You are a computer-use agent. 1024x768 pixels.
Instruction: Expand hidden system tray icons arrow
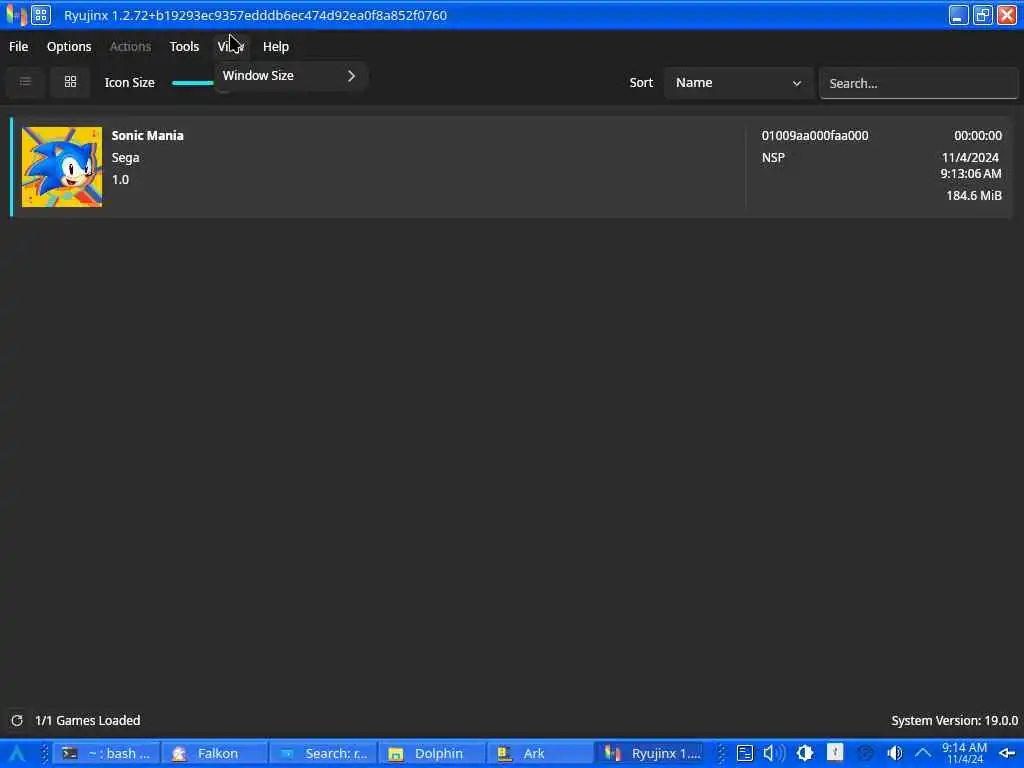(x=923, y=754)
